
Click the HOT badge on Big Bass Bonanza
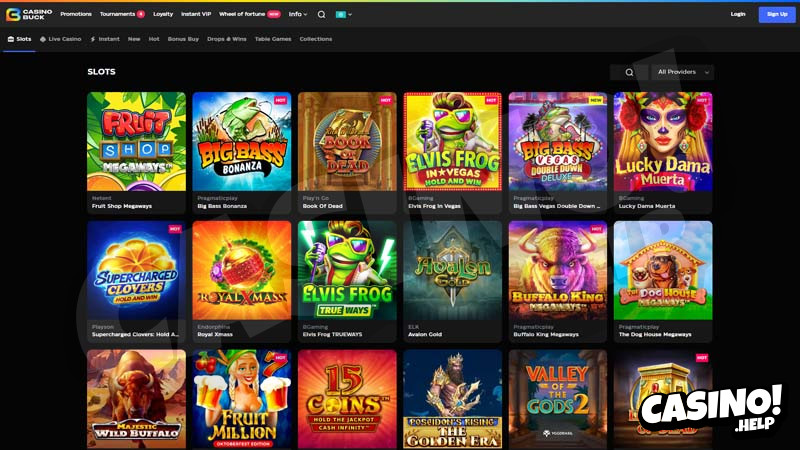tap(281, 101)
